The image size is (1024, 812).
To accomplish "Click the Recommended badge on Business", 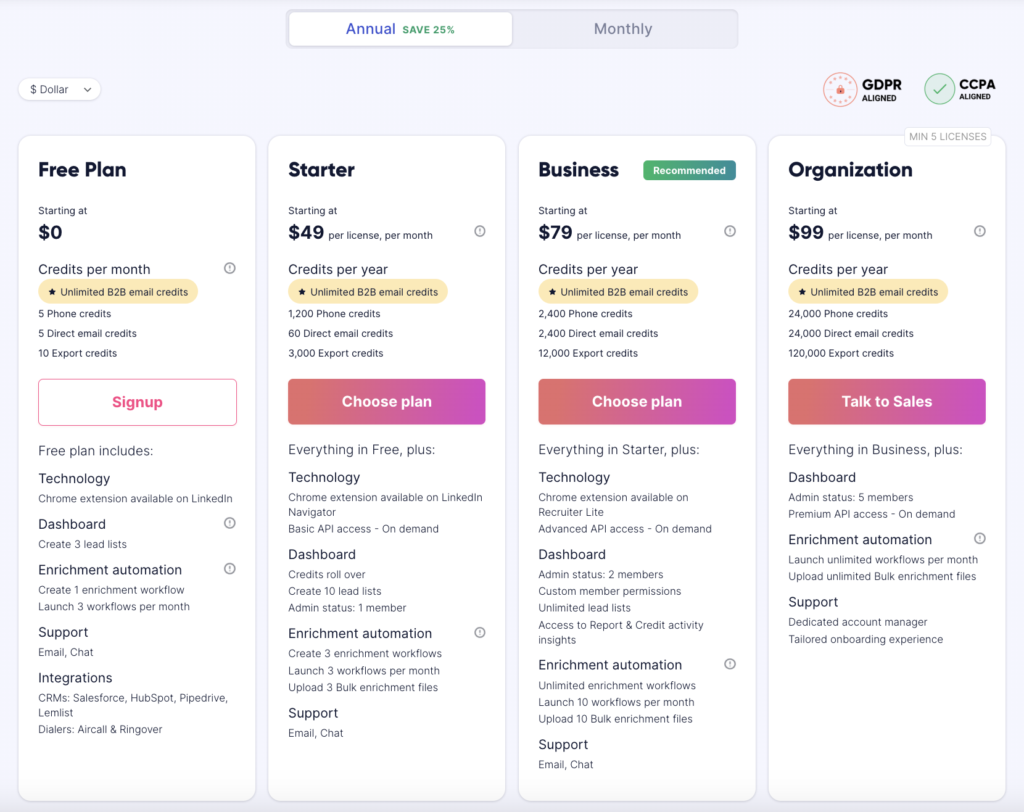I will 689,171.
